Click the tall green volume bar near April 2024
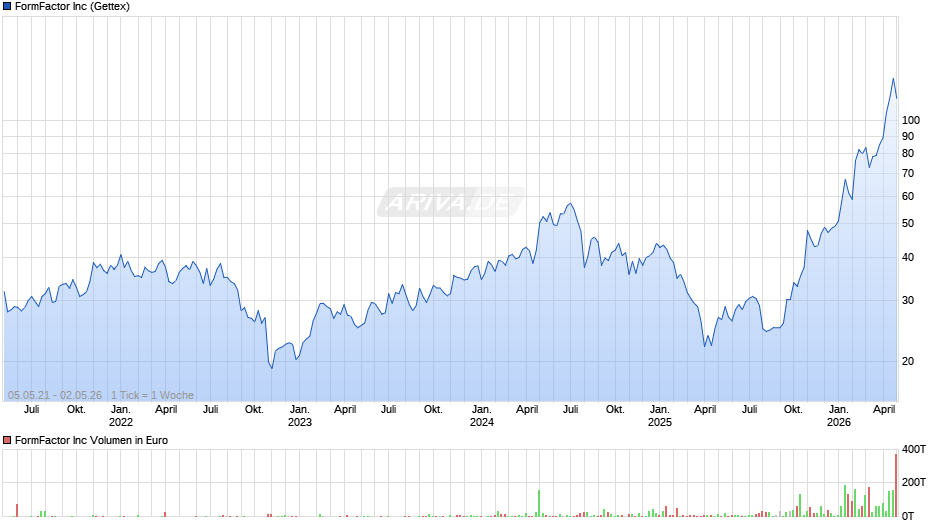 pos(538,503)
